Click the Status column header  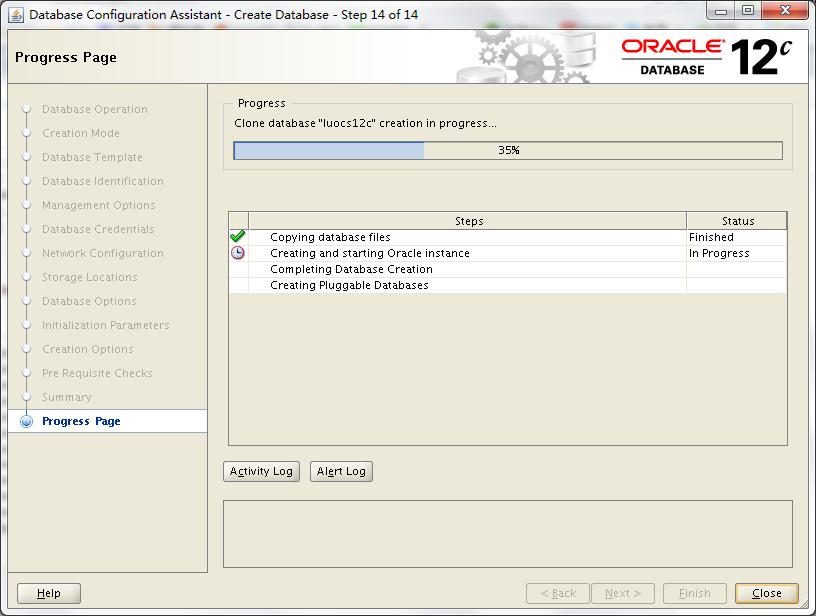(x=737, y=221)
